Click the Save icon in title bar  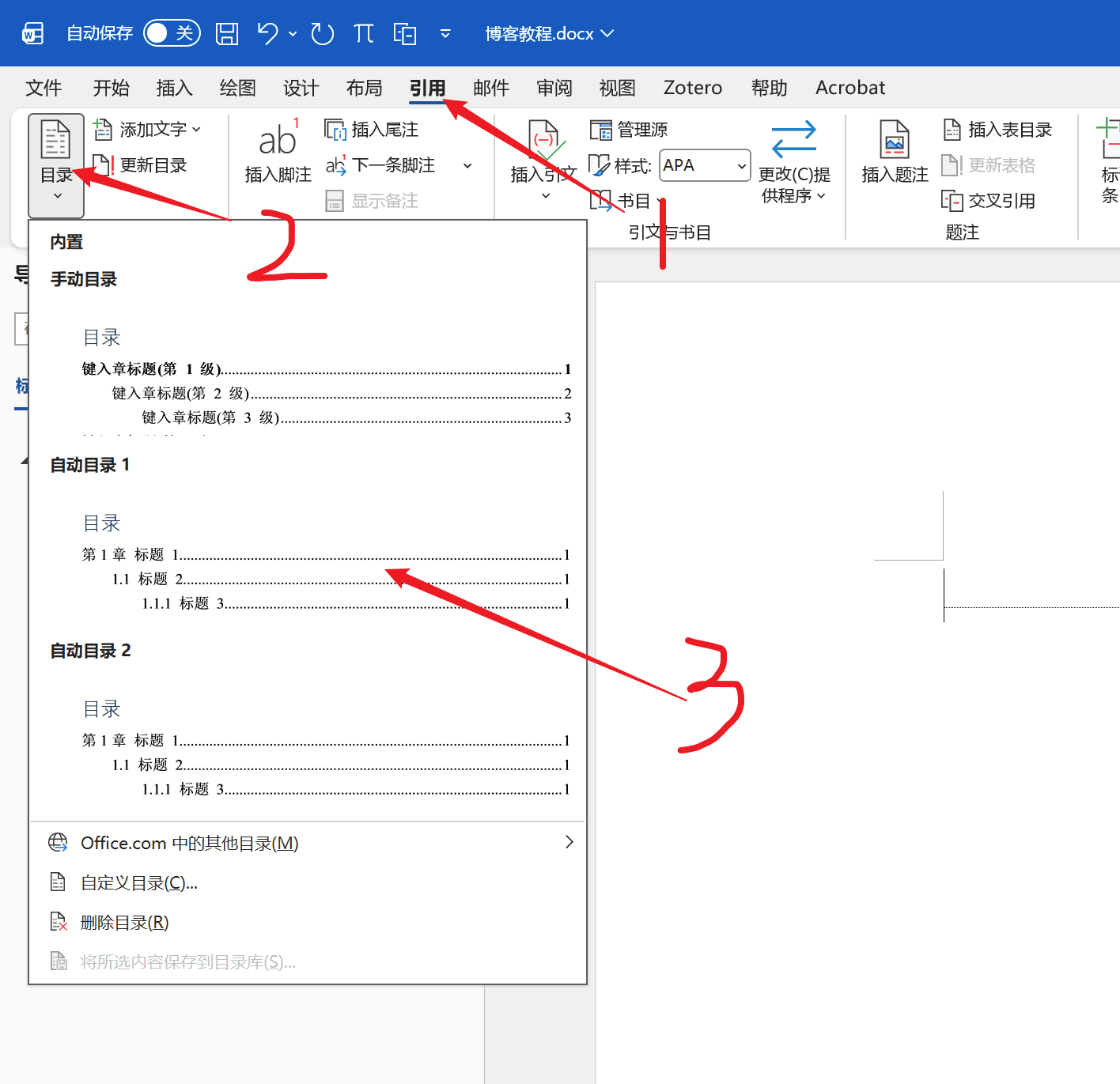(x=227, y=33)
